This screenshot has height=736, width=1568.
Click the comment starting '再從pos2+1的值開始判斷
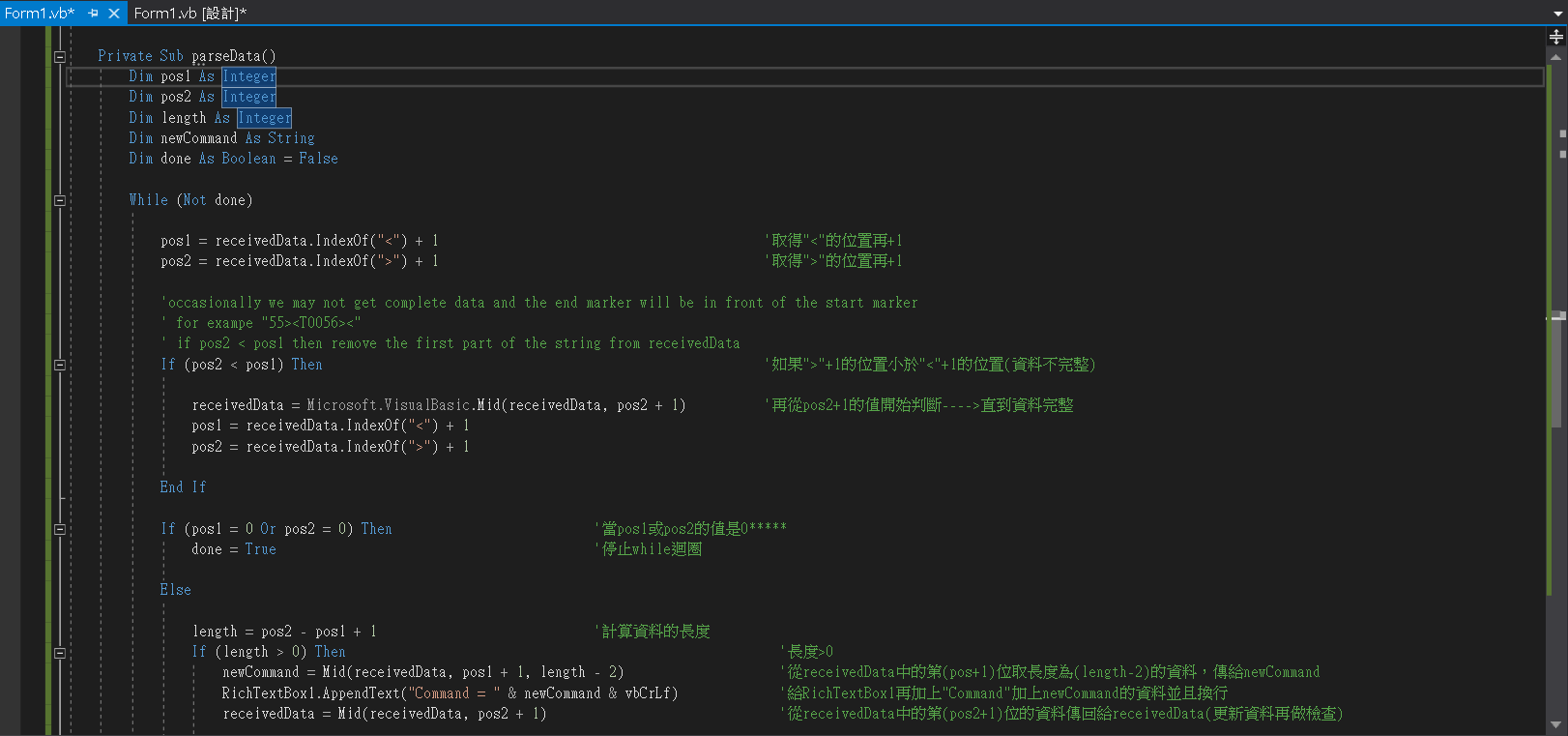tap(919, 405)
